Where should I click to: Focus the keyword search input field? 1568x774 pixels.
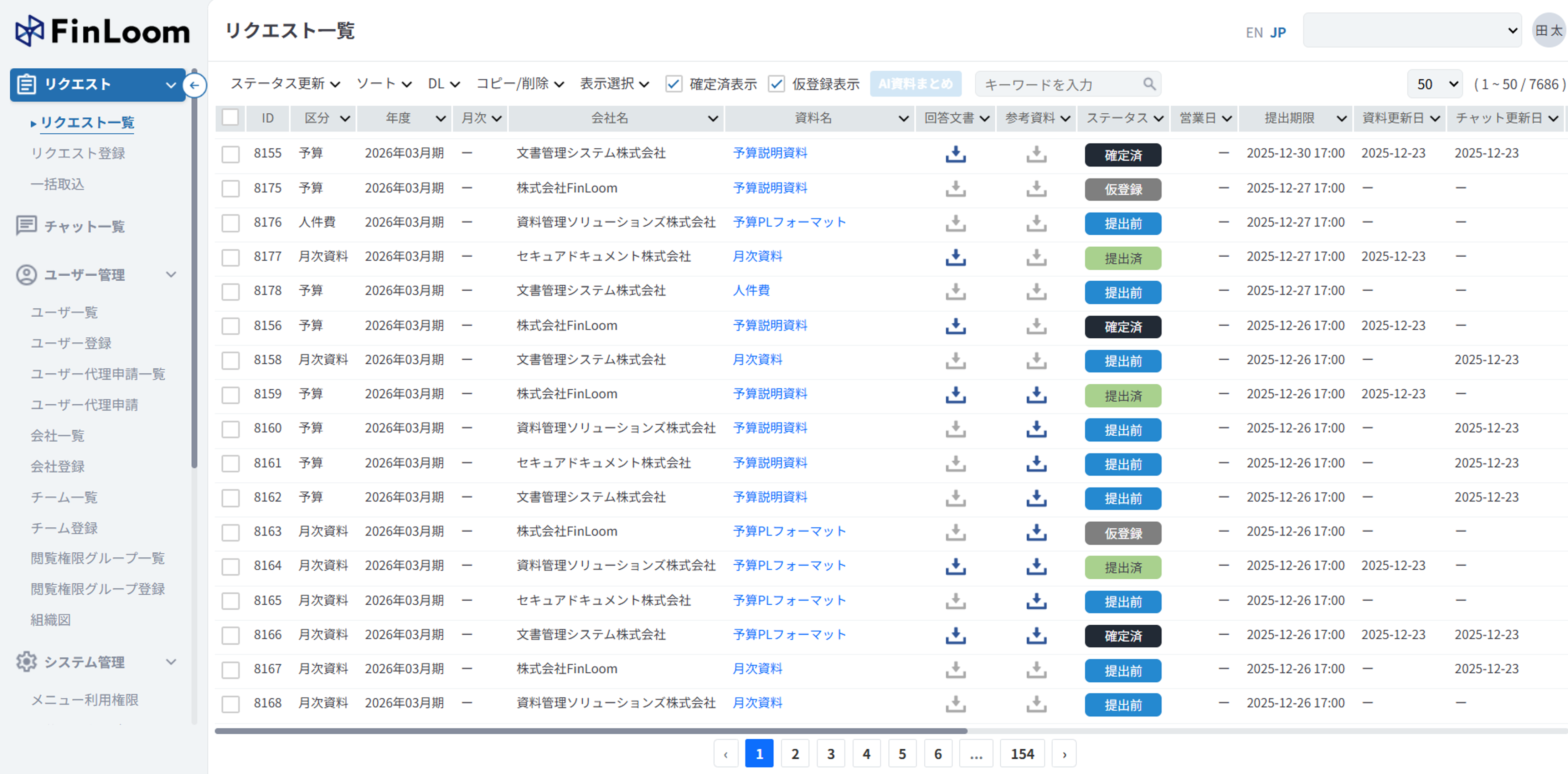coord(1059,84)
